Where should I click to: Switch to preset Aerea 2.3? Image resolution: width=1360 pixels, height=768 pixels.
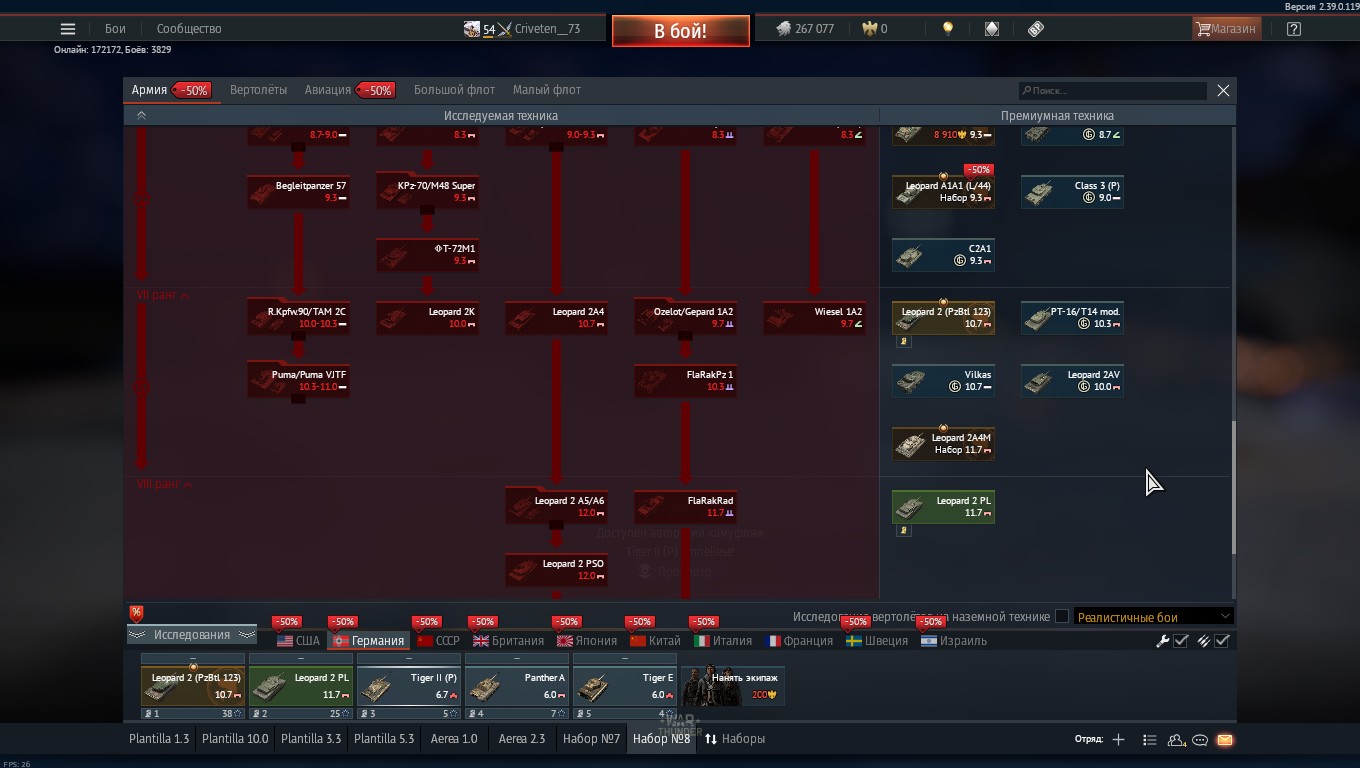point(522,739)
